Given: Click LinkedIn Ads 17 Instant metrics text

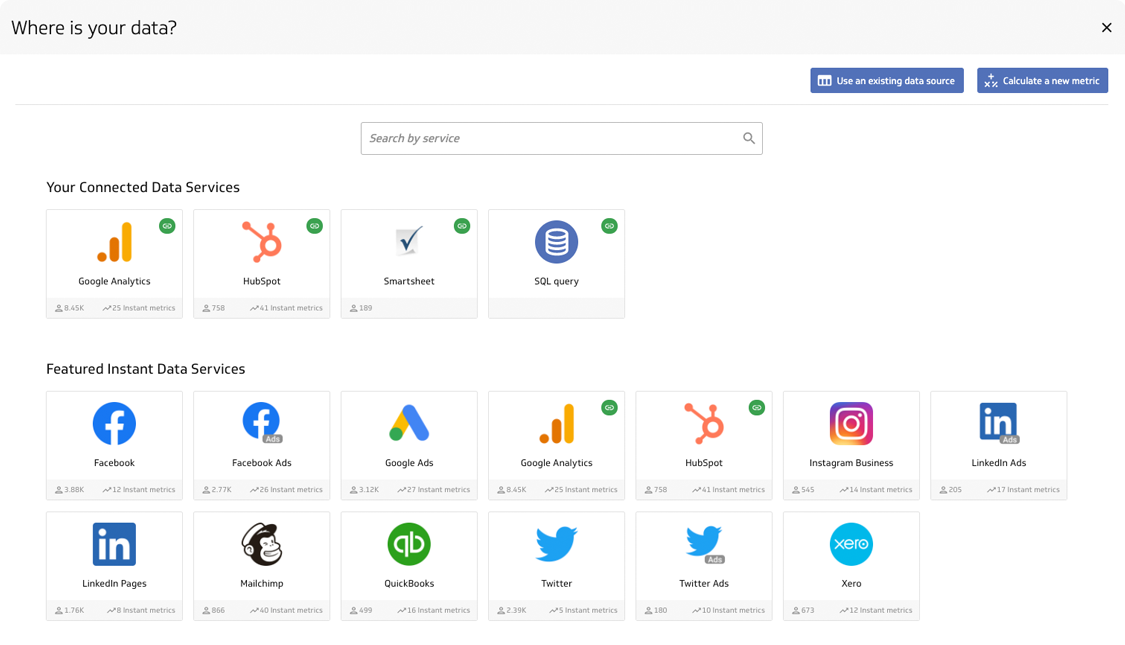Looking at the screenshot, I should click(1027, 490).
